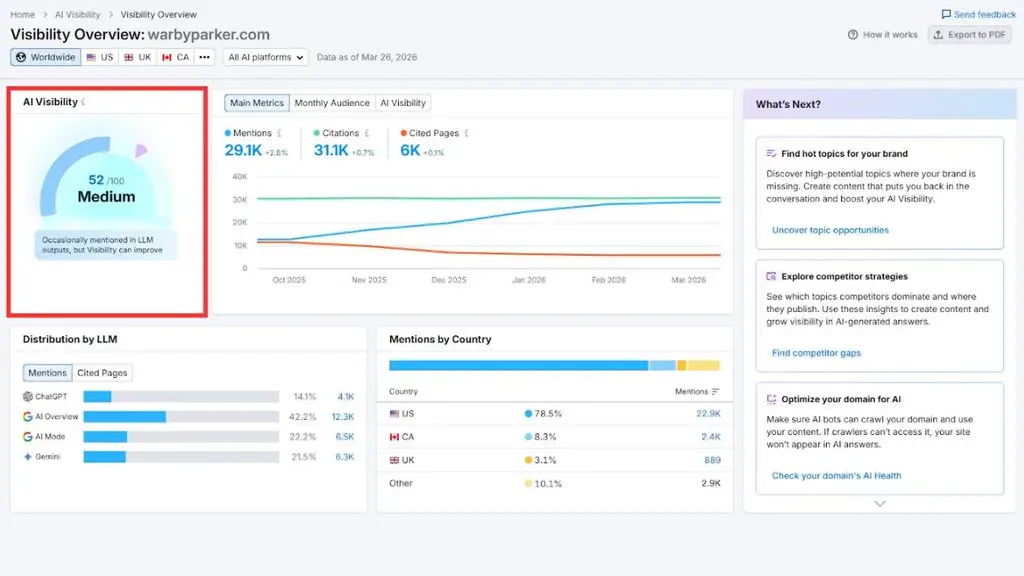This screenshot has width=1024, height=576.
Task: Switch to the AI Visibility chart tab
Action: tap(403, 103)
